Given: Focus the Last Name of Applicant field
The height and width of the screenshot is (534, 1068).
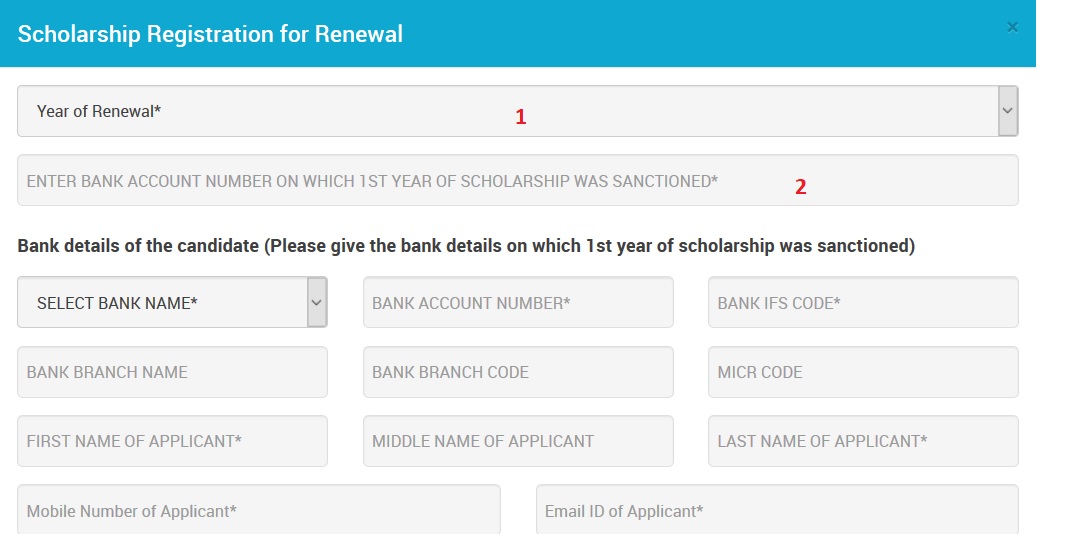Looking at the screenshot, I should pos(863,441).
